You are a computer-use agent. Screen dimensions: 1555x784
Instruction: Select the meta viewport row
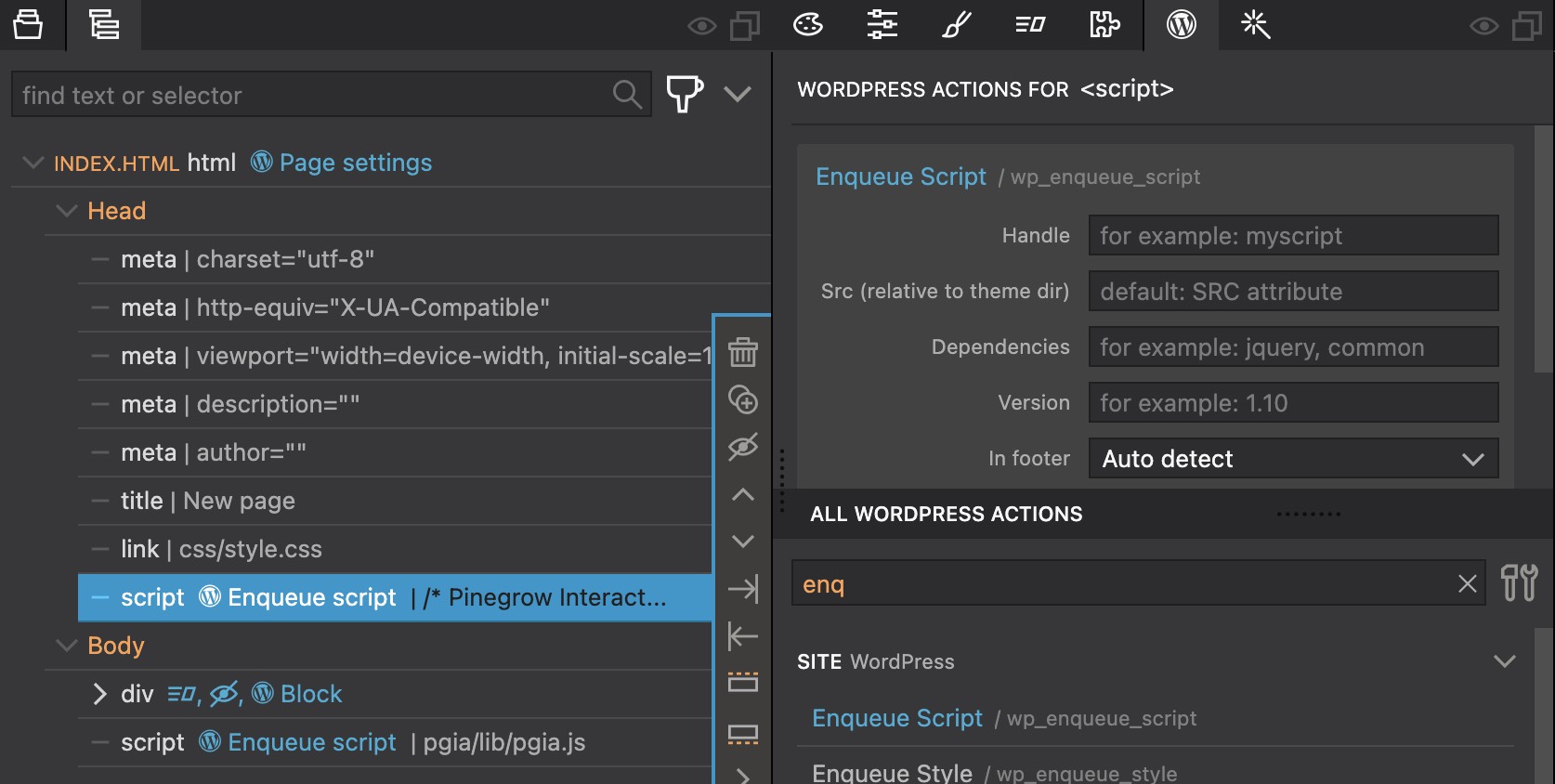click(395, 356)
